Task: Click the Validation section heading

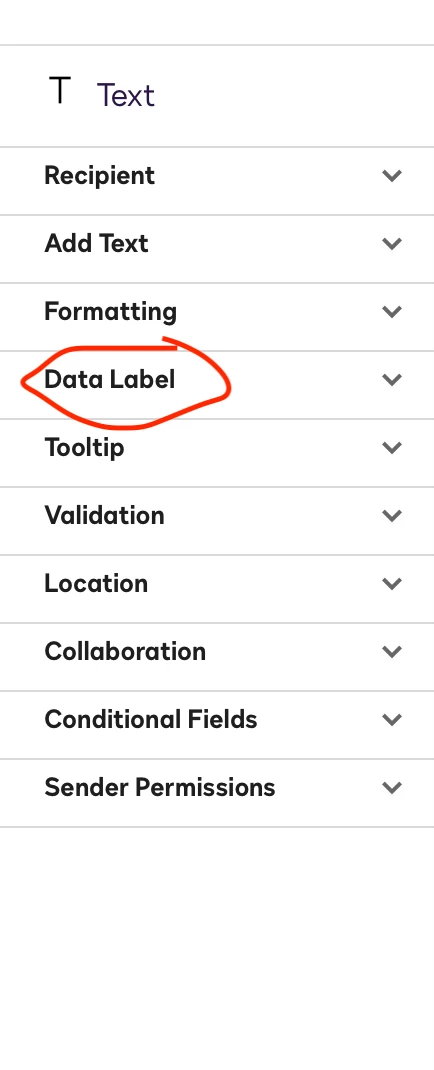Action: [x=104, y=515]
